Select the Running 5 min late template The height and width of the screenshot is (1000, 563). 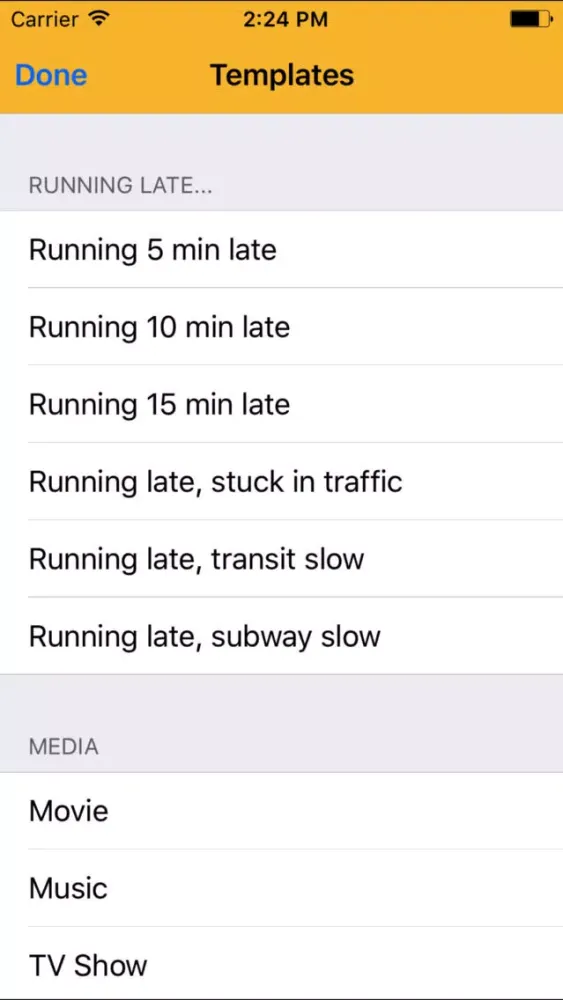[281, 249]
